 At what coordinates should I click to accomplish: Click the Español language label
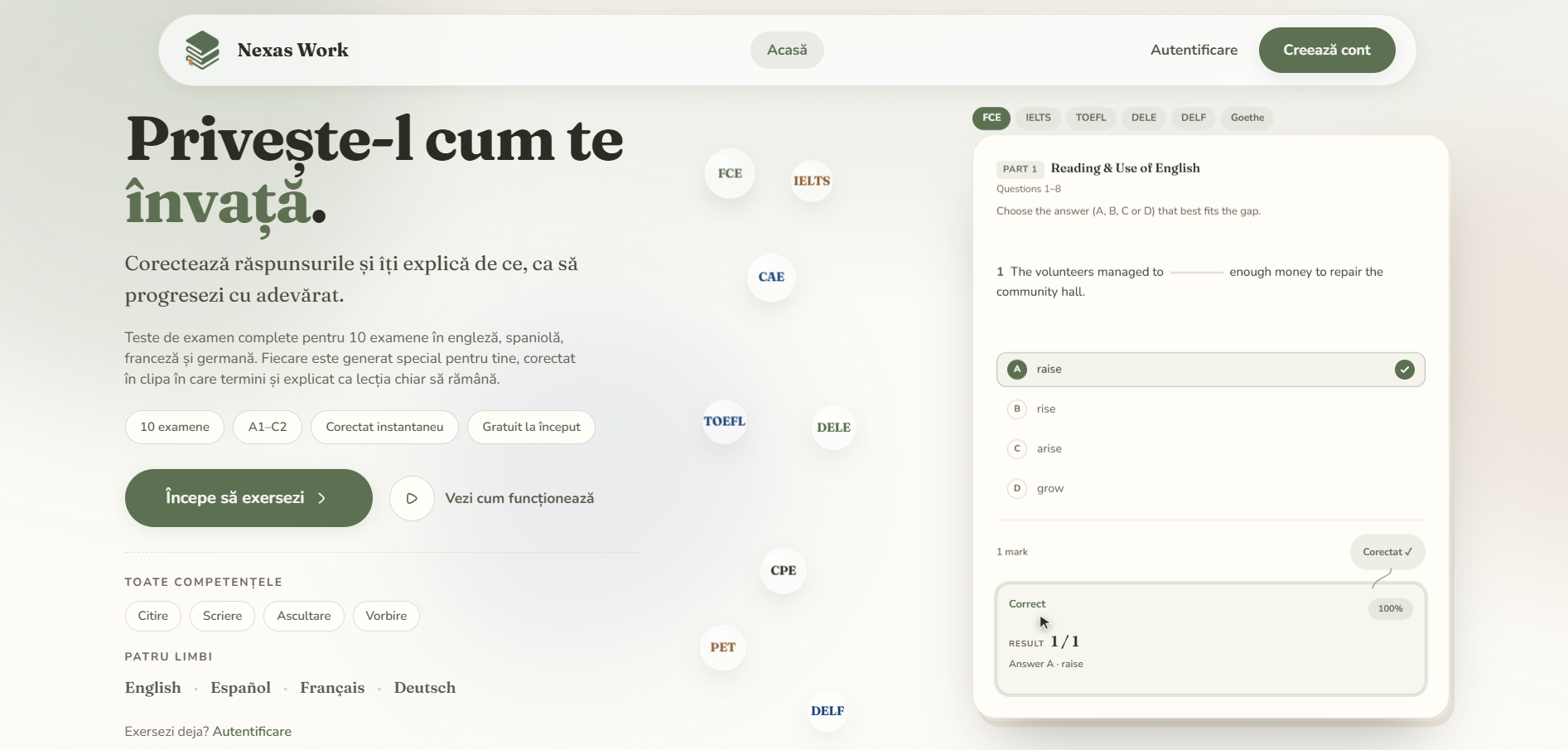pyautogui.click(x=240, y=688)
